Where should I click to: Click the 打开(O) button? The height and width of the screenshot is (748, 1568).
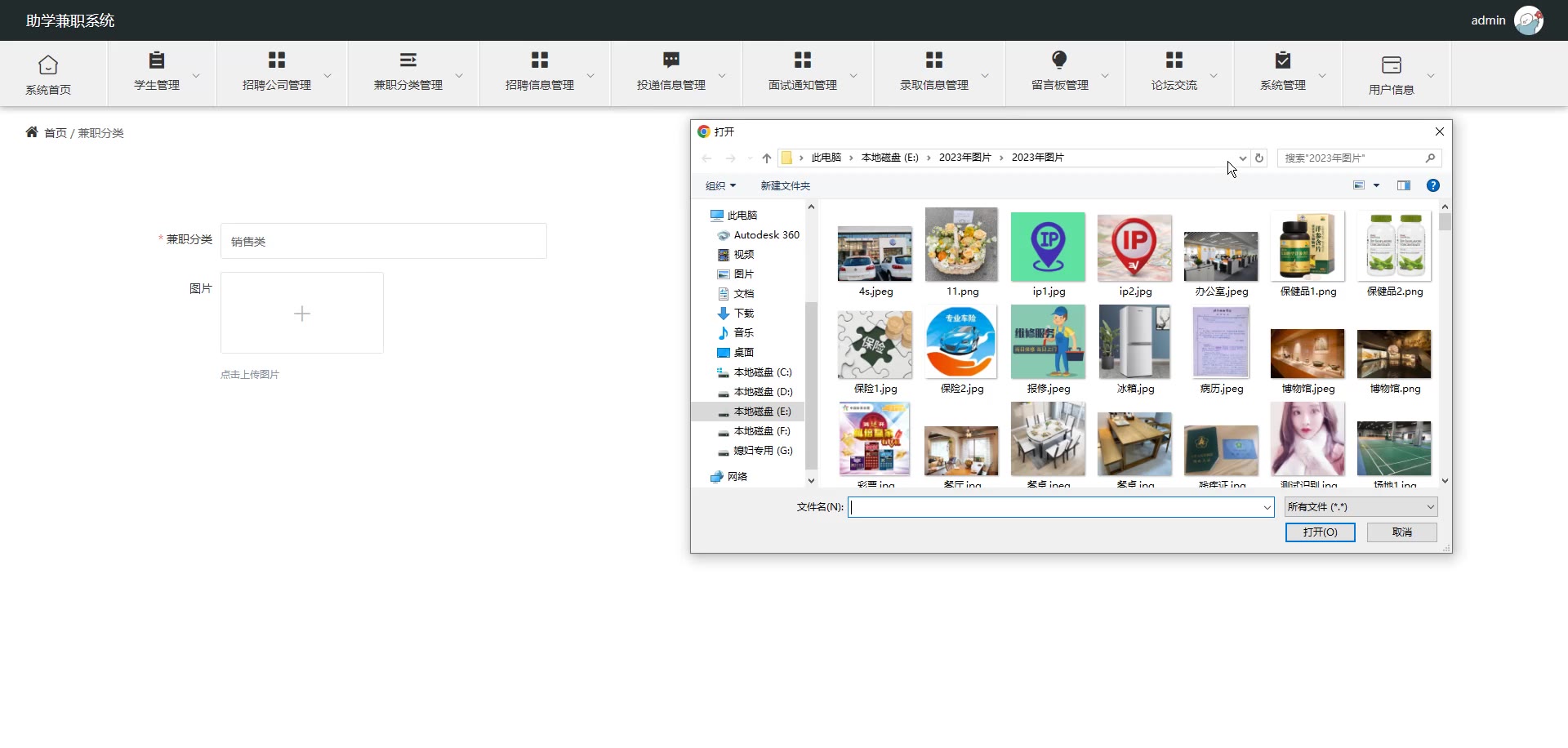coord(1321,532)
